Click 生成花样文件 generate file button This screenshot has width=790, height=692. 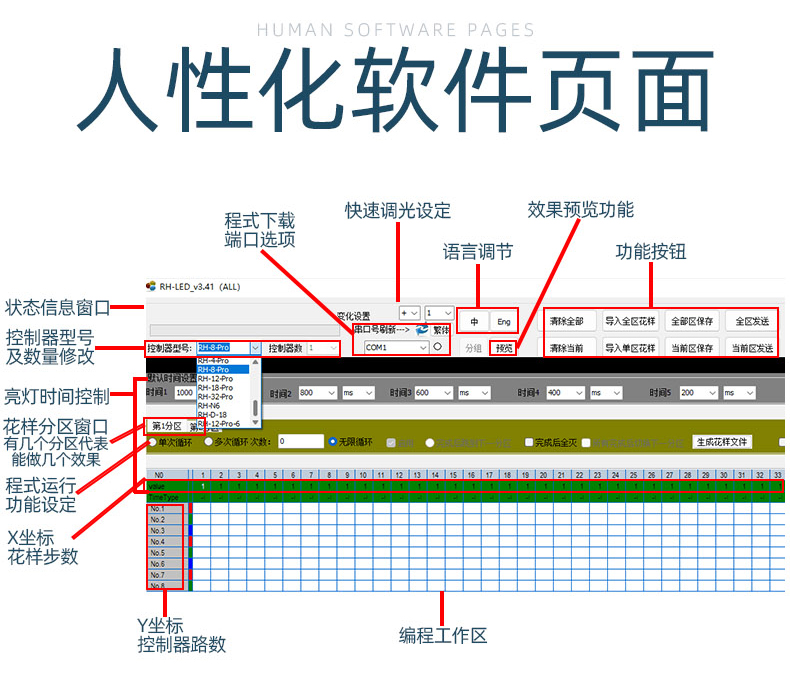pyautogui.click(x=722, y=441)
